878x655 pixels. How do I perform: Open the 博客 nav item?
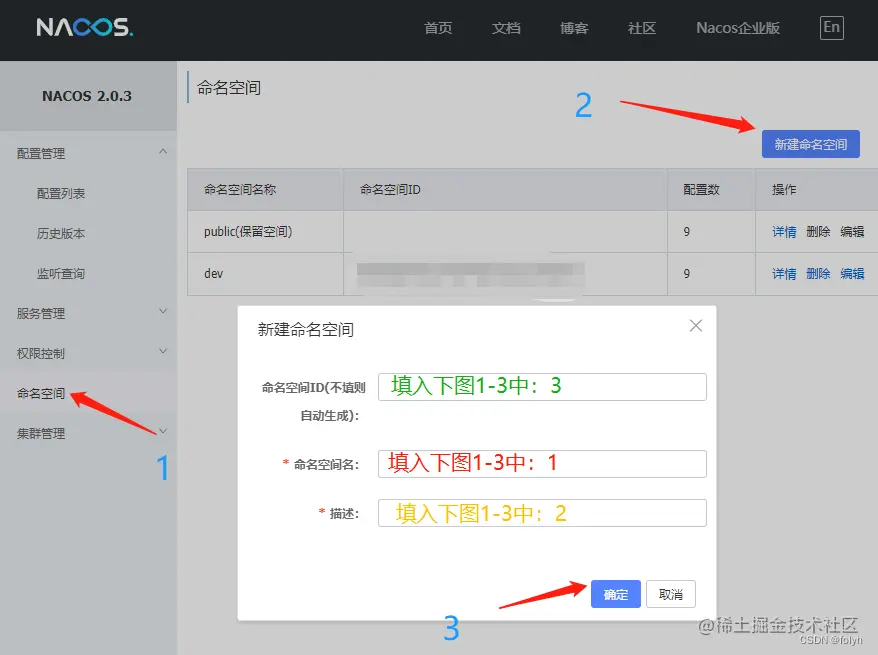tap(574, 28)
